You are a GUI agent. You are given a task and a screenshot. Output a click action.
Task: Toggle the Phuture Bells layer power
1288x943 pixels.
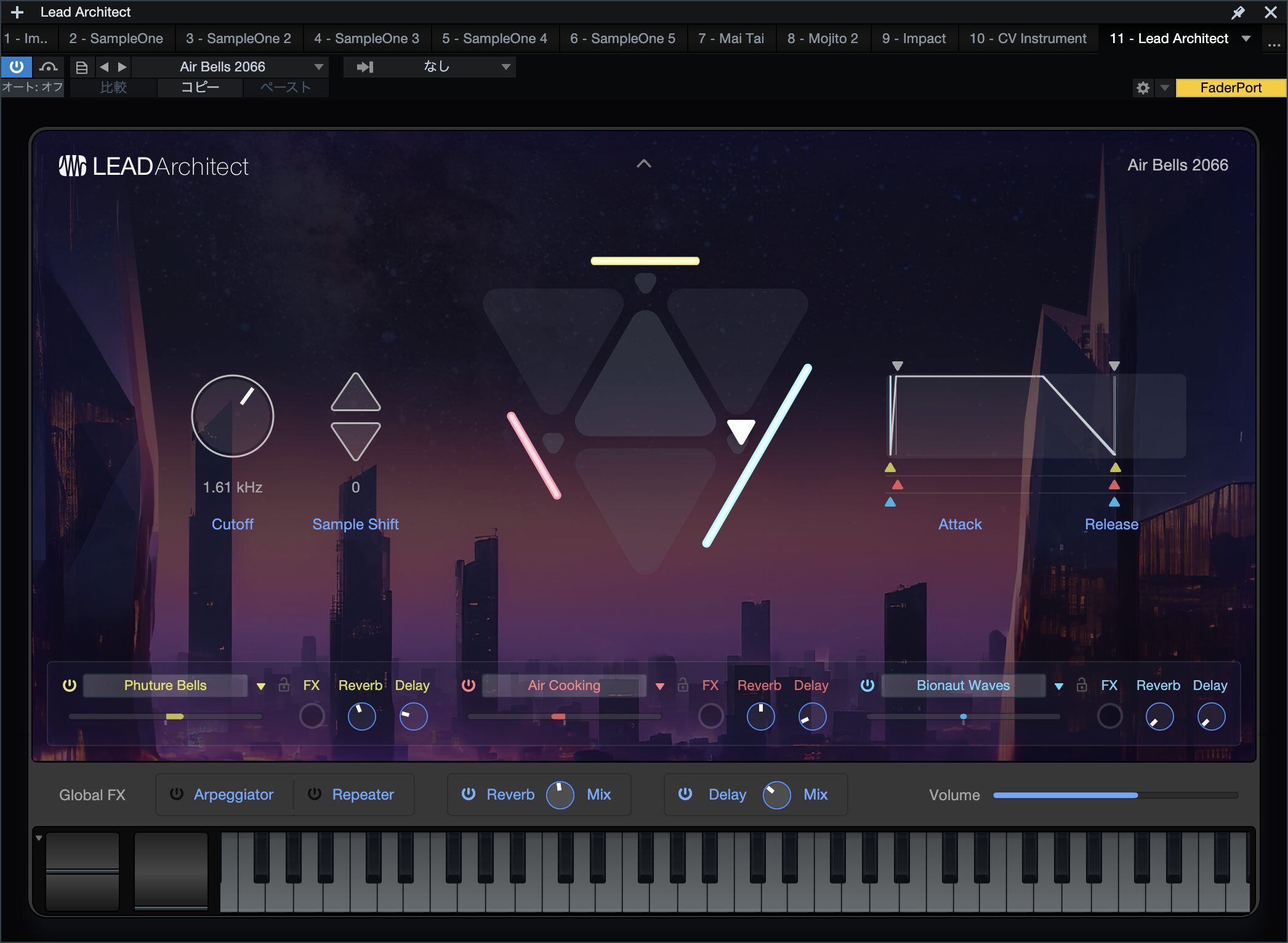70,685
